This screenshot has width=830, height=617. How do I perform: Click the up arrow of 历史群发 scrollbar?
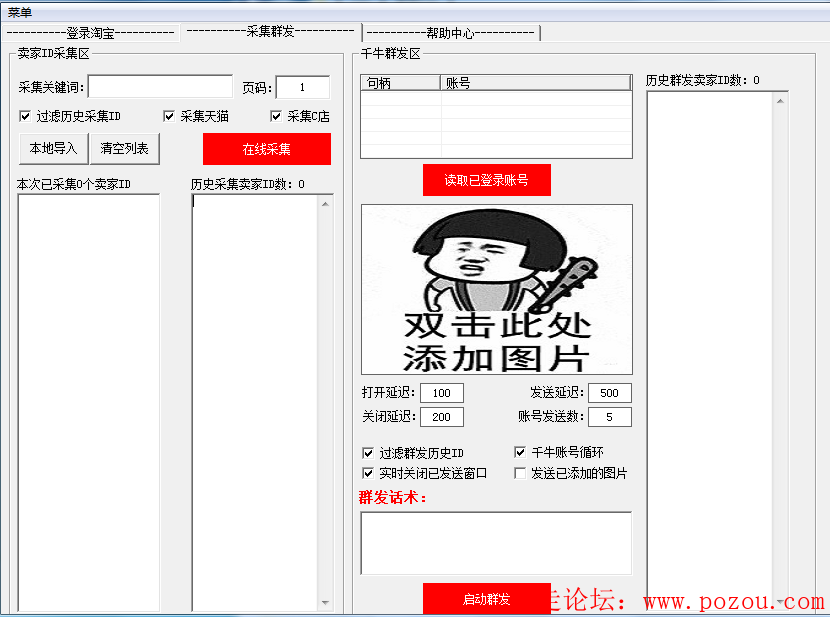[780, 101]
